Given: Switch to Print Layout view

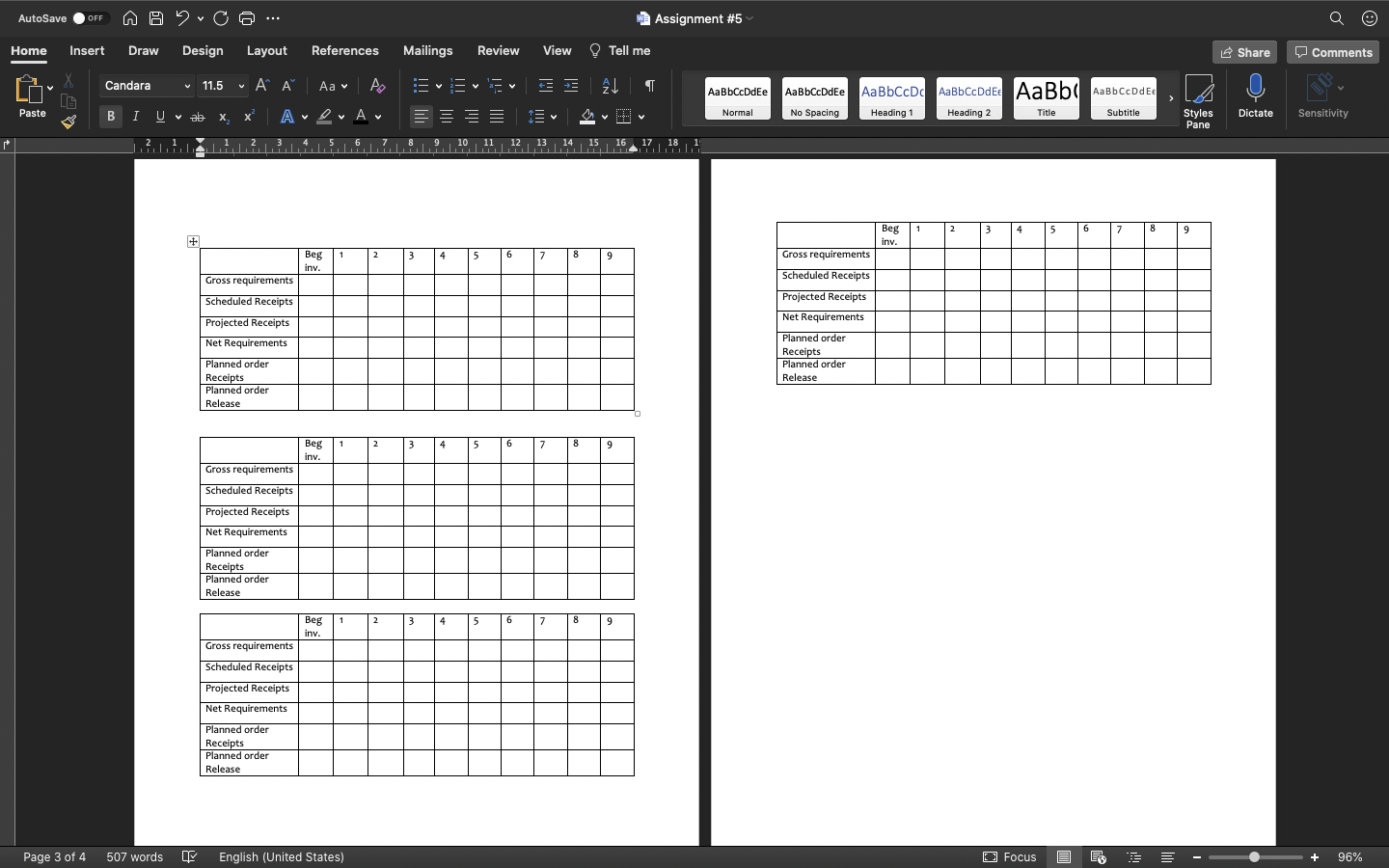Looking at the screenshot, I should point(1064,856).
